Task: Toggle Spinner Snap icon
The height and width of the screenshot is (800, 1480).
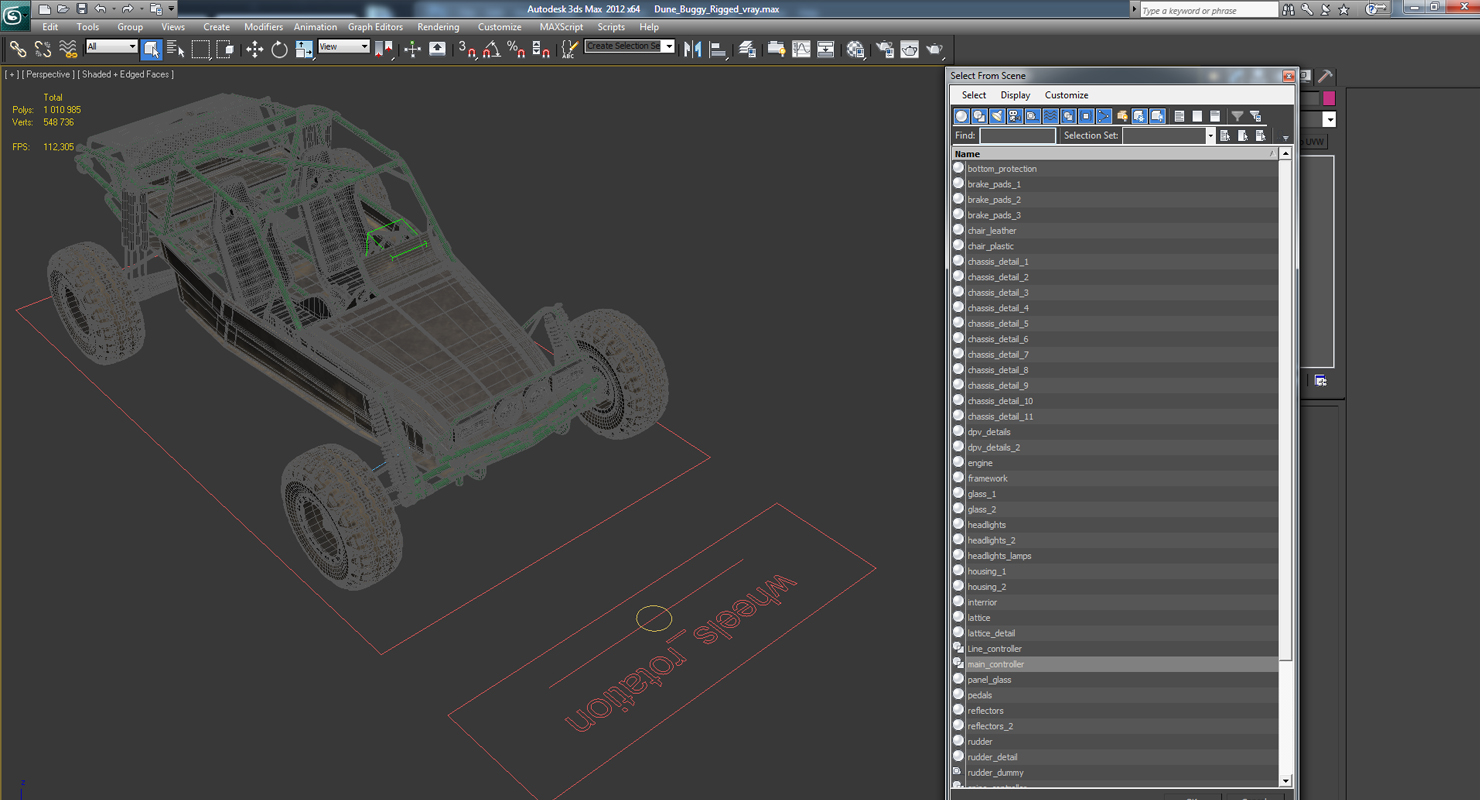Action: tap(541, 49)
